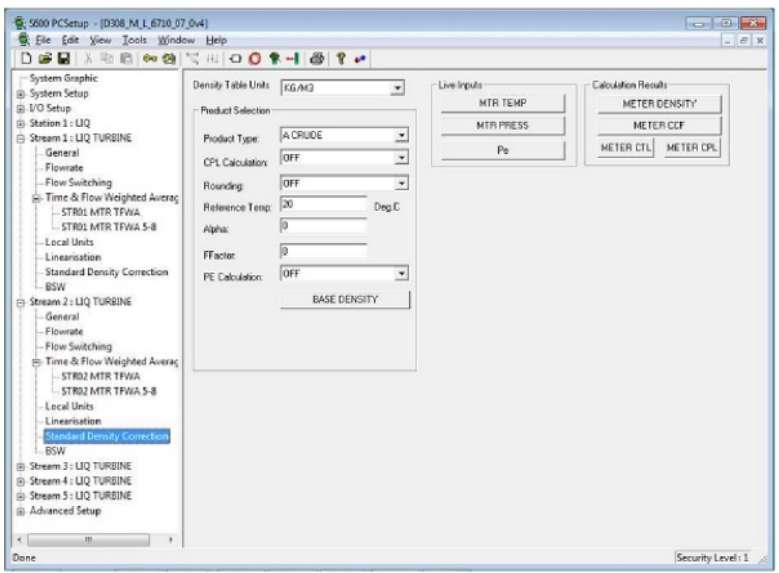Click the Reference Temp input field
This screenshot has width=779, height=573.
coord(323,204)
